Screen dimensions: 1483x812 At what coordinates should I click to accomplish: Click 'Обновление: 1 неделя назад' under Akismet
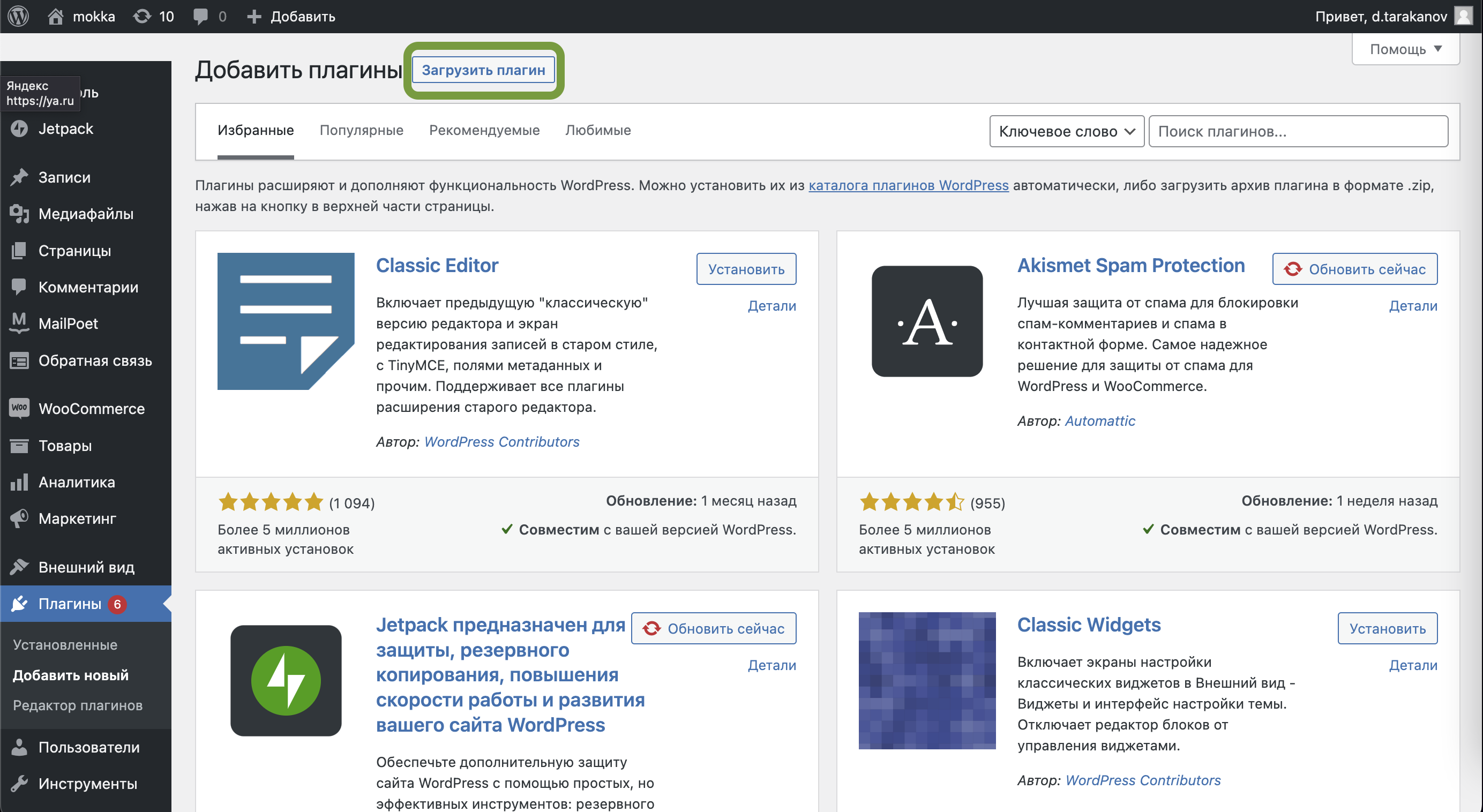1339,501
